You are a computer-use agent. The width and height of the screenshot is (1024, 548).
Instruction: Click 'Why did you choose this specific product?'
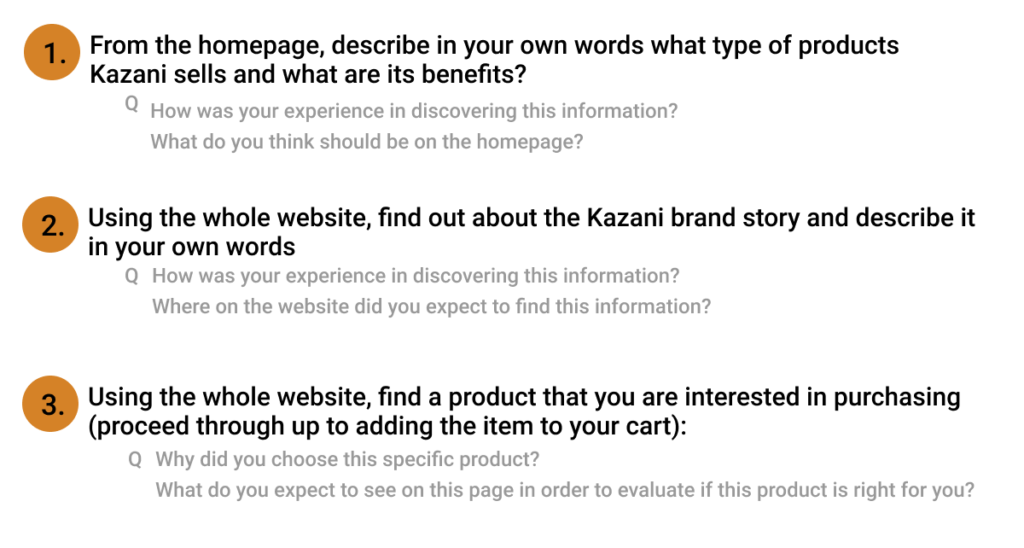pos(347,459)
